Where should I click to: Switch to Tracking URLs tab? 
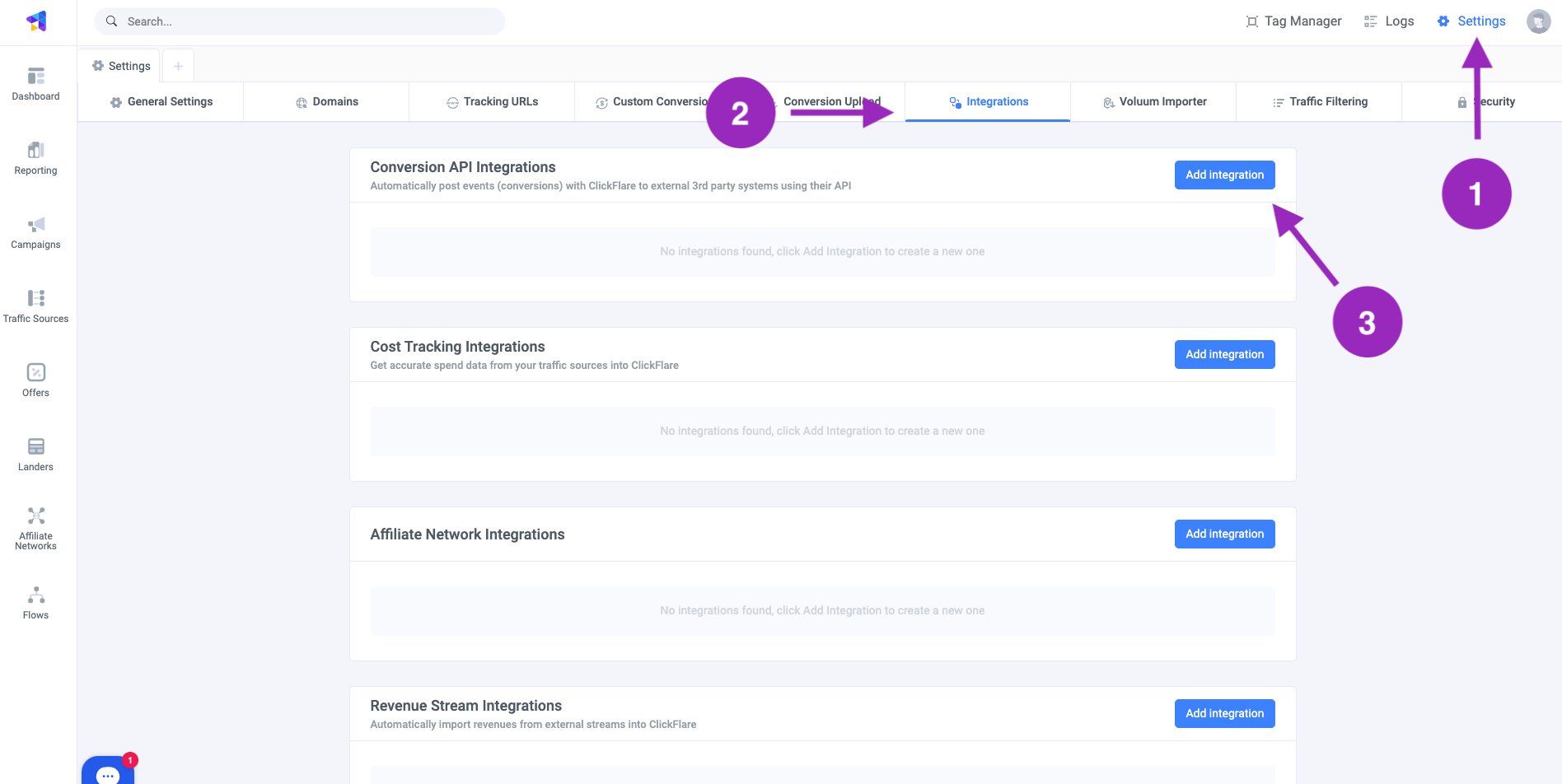click(492, 102)
